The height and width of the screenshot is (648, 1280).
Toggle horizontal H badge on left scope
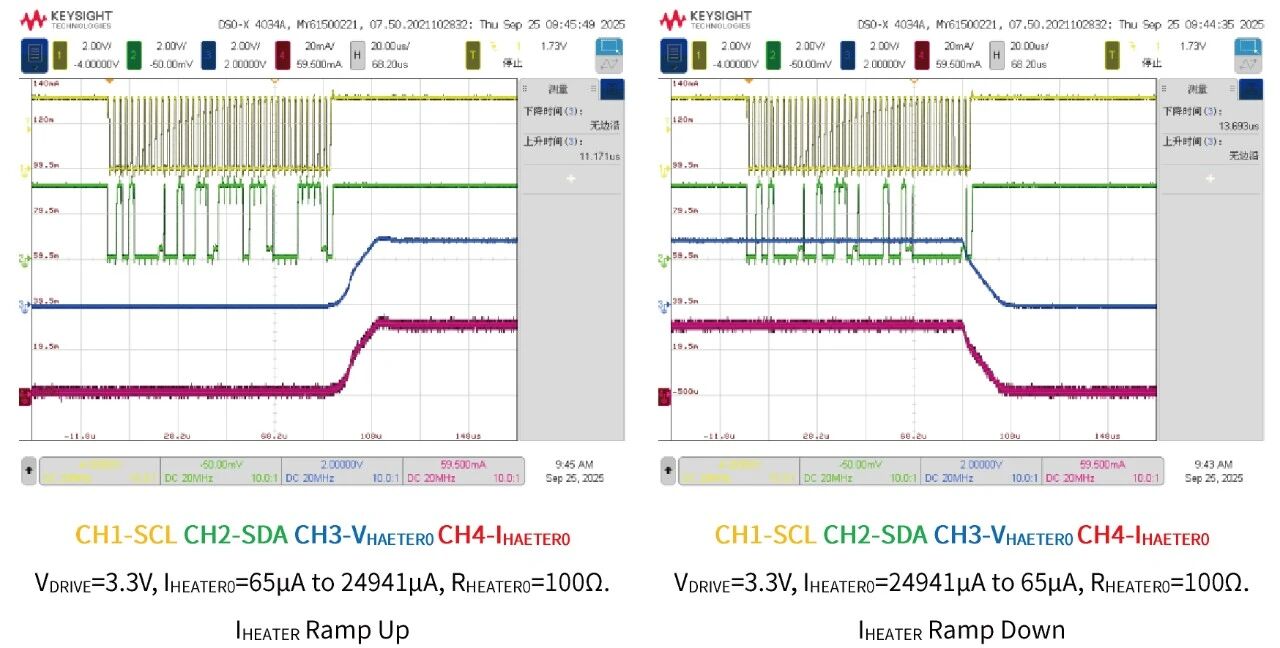click(x=357, y=54)
